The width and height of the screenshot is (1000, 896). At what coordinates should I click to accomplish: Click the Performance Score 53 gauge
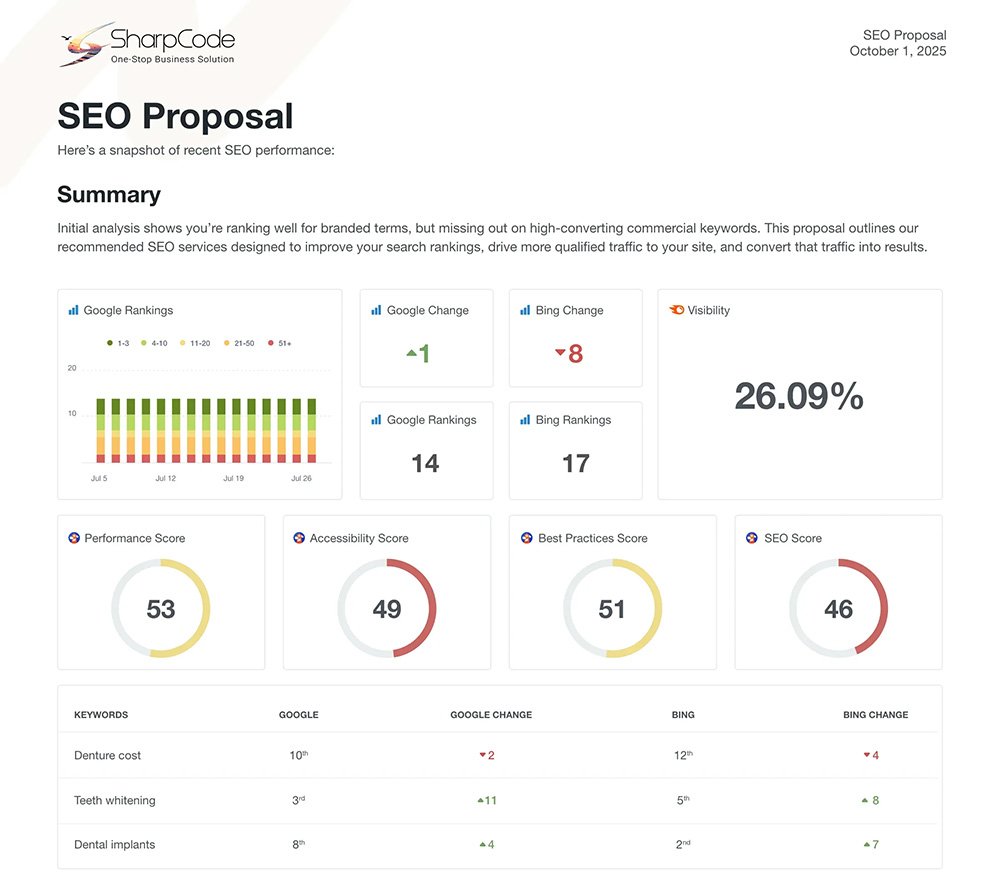(161, 608)
